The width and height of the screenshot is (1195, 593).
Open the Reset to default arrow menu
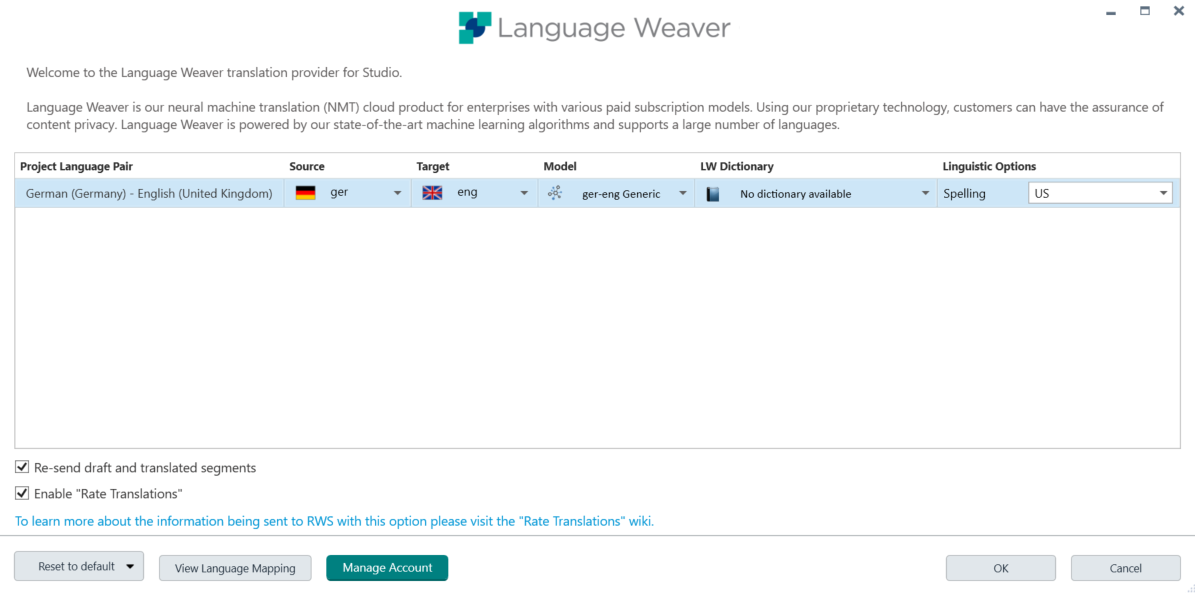point(130,566)
